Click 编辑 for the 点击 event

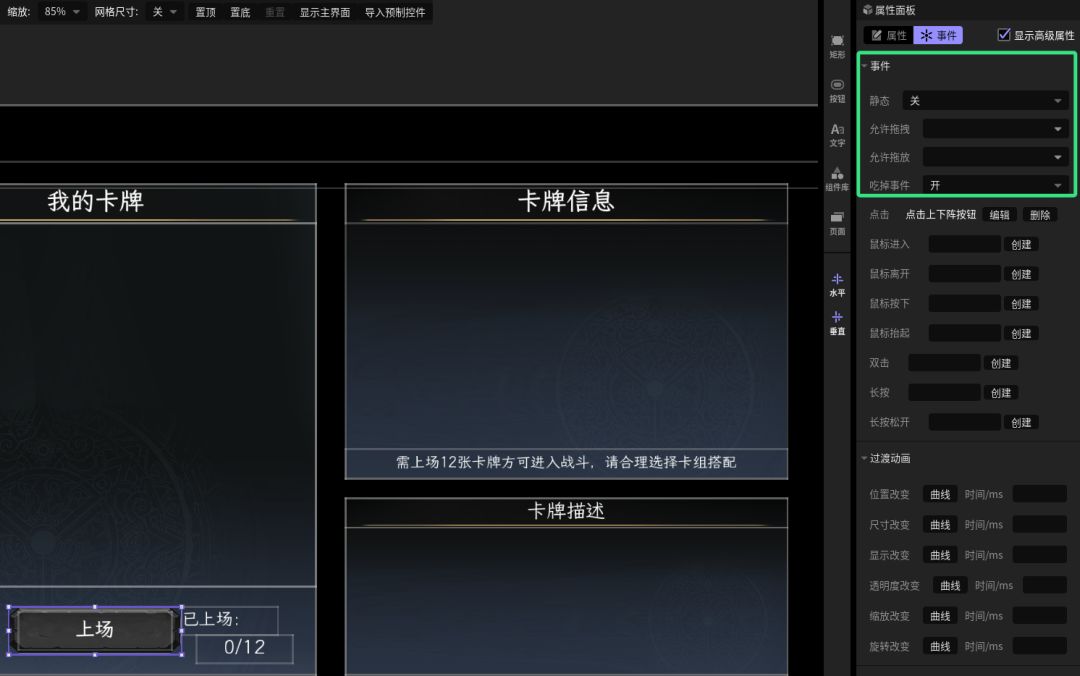pyautogui.click(x=999, y=215)
